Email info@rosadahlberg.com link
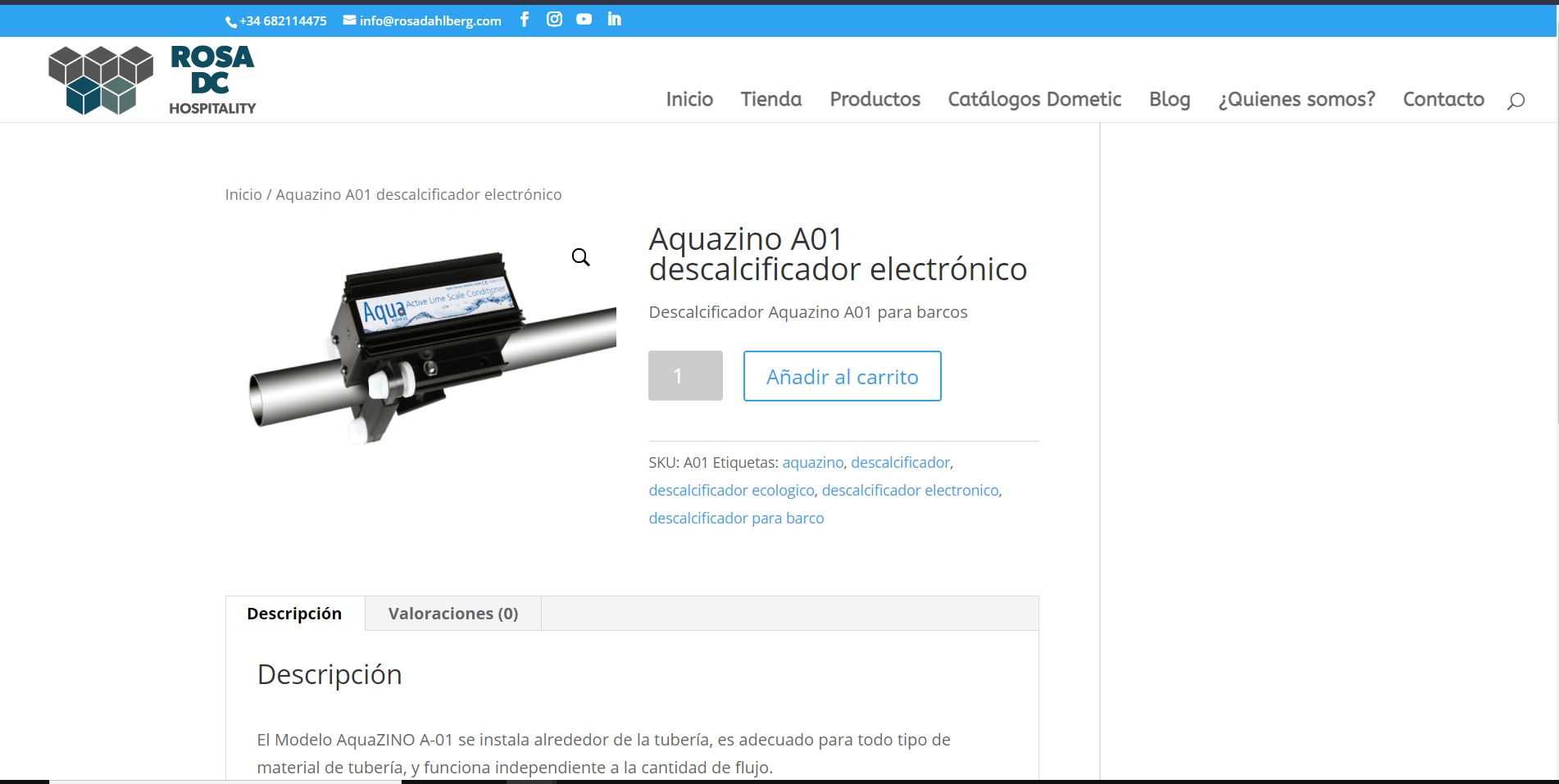Screen dimensions: 1559x784 pos(422,21)
